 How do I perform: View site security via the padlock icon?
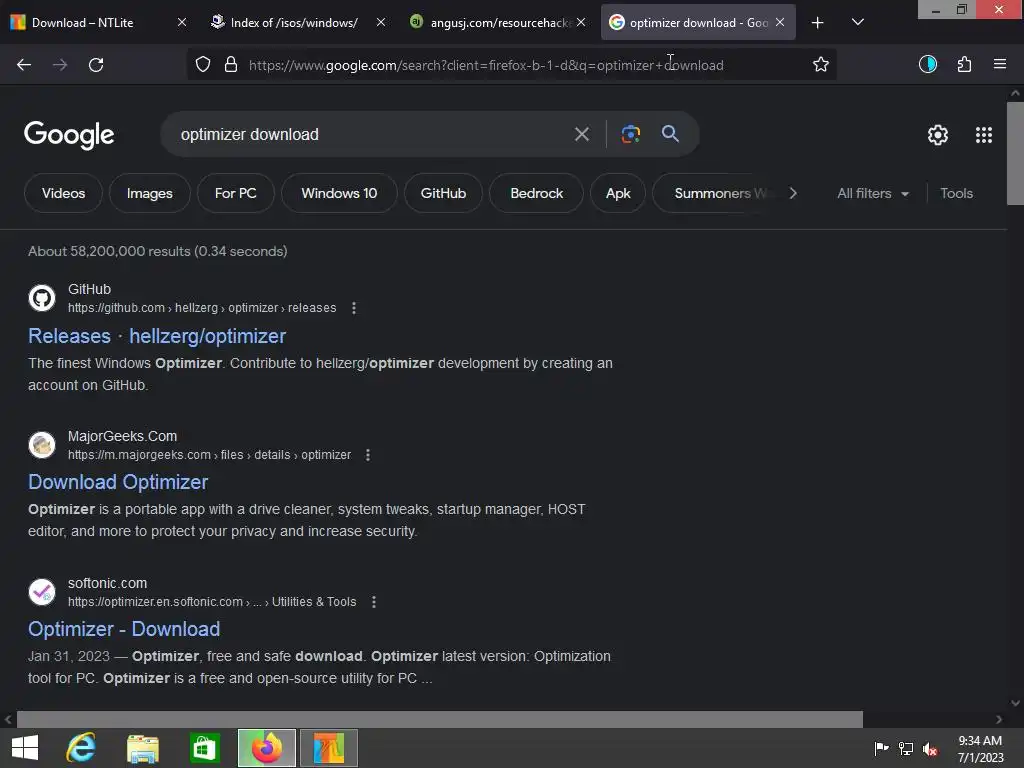tap(231, 65)
